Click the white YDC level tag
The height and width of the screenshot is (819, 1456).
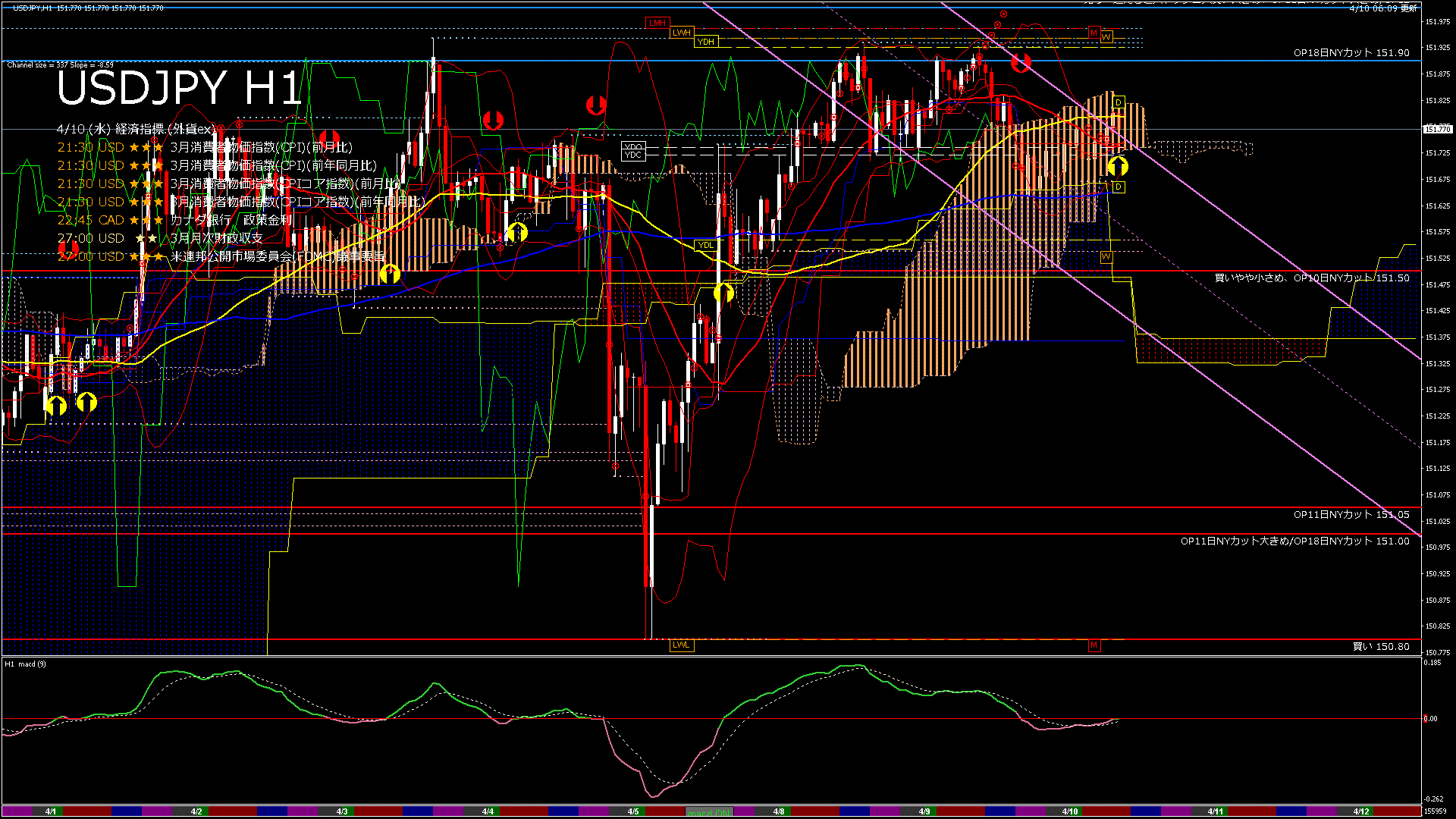click(633, 155)
